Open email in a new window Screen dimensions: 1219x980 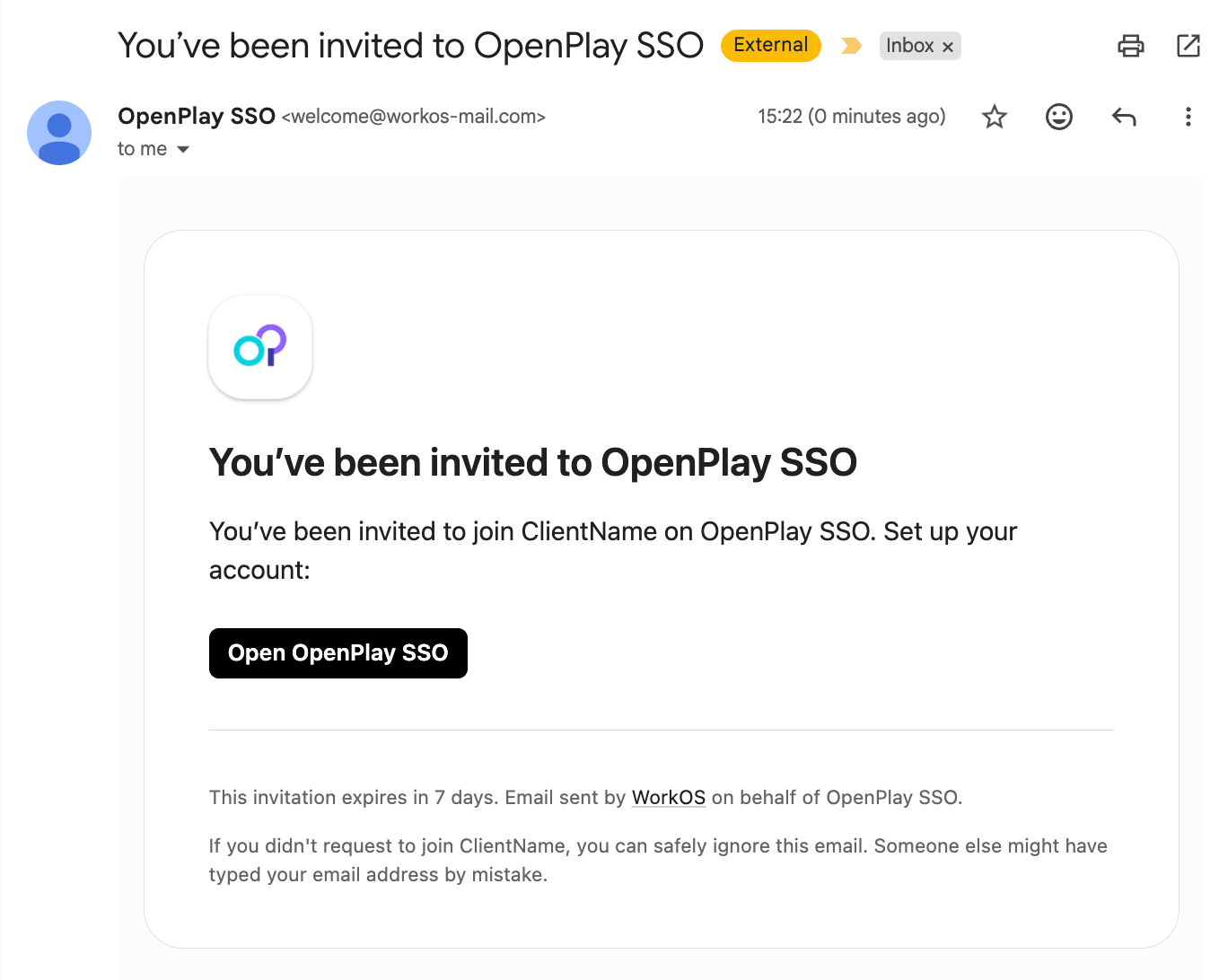pos(1188,46)
